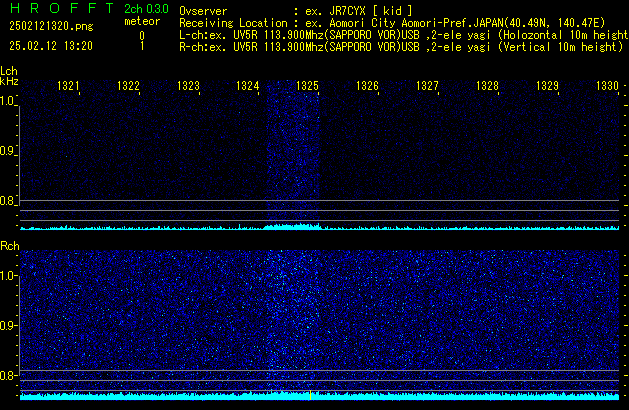Click the 1325 time marker
The height and width of the screenshot is (410, 629).
tap(307, 86)
